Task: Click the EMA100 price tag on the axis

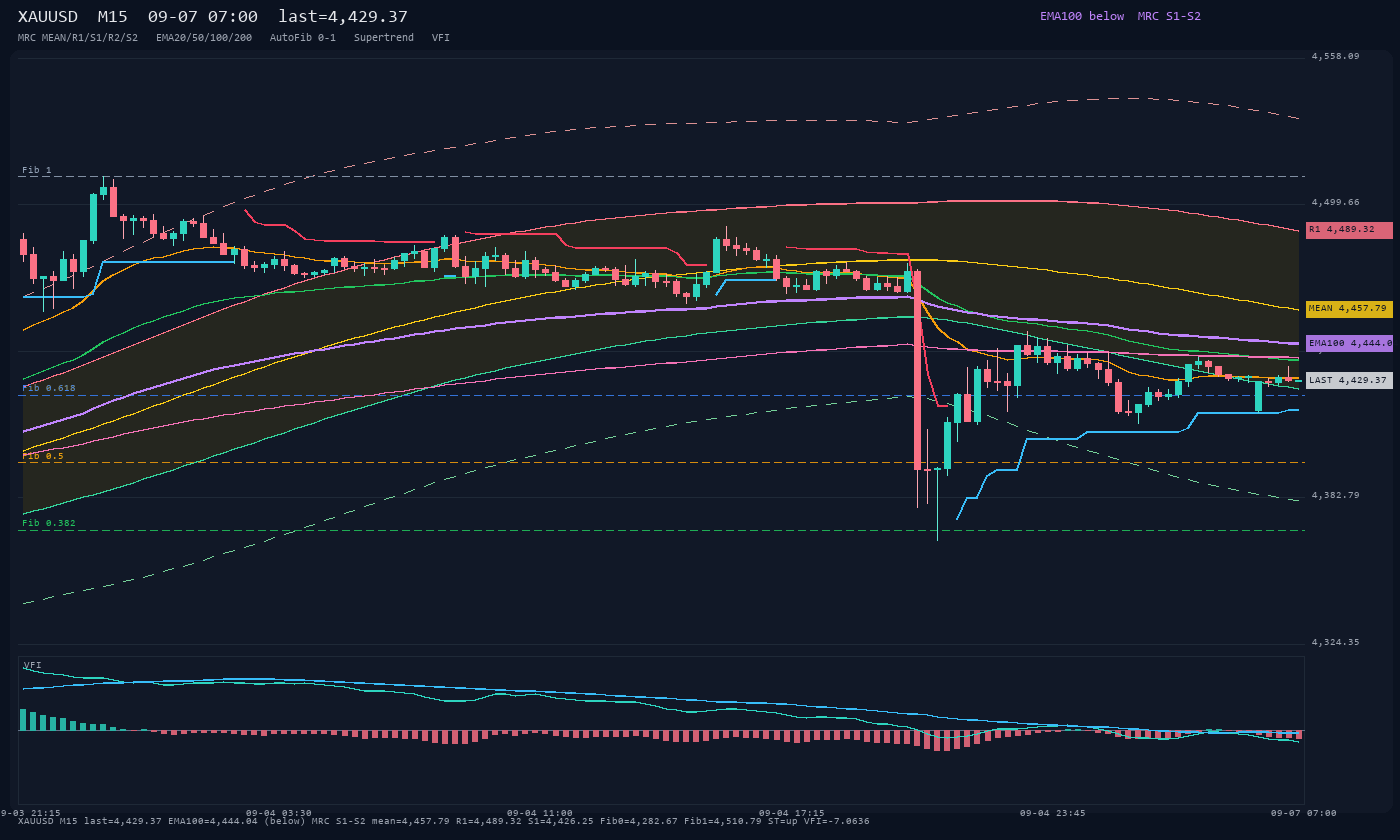Action: click(x=1349, y=343)
